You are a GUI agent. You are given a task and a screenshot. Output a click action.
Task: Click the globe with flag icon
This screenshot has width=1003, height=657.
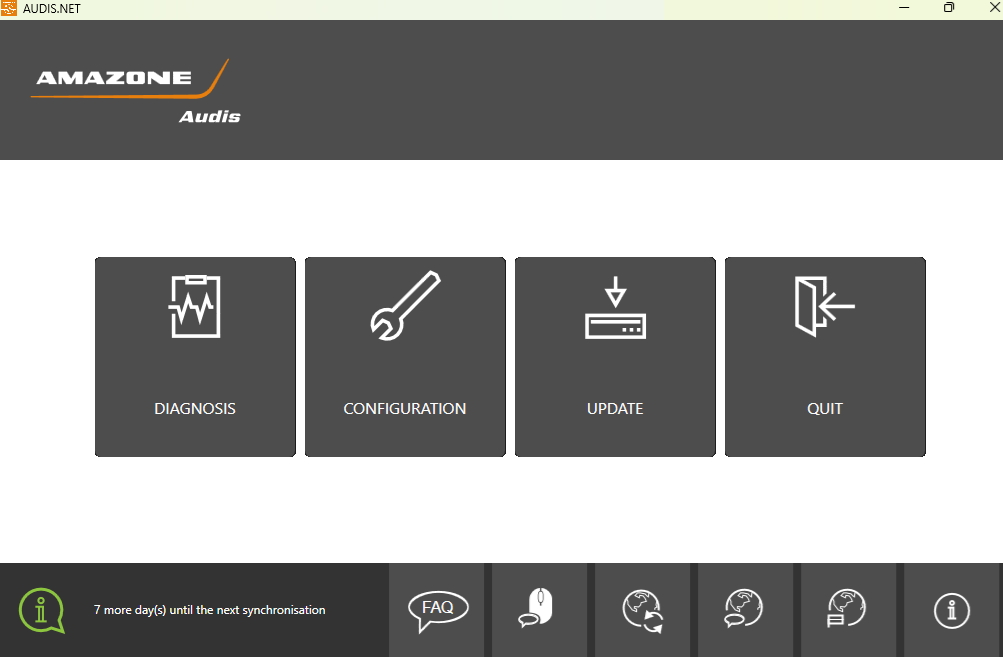click(x=848, y=609)
